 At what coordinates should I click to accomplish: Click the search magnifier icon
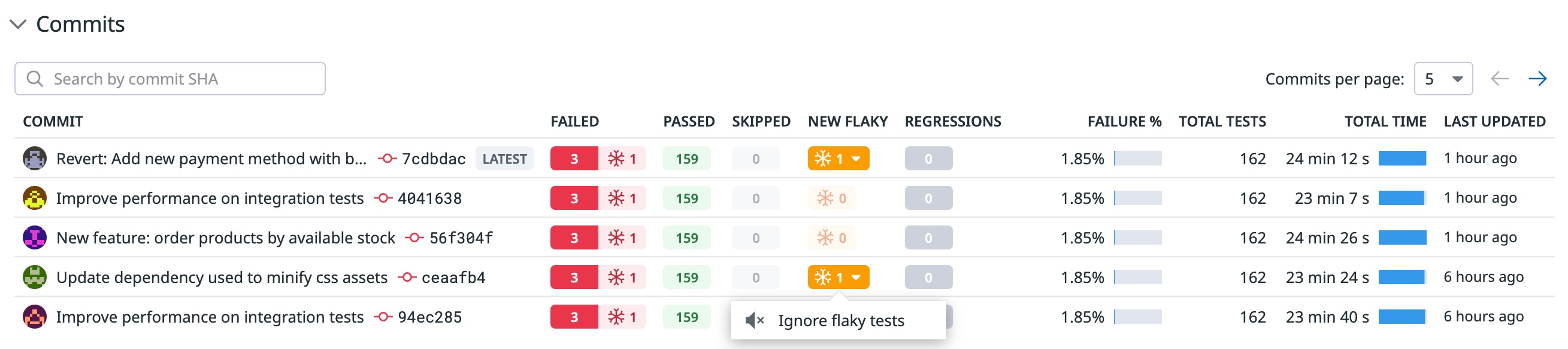tap(35, 79)
